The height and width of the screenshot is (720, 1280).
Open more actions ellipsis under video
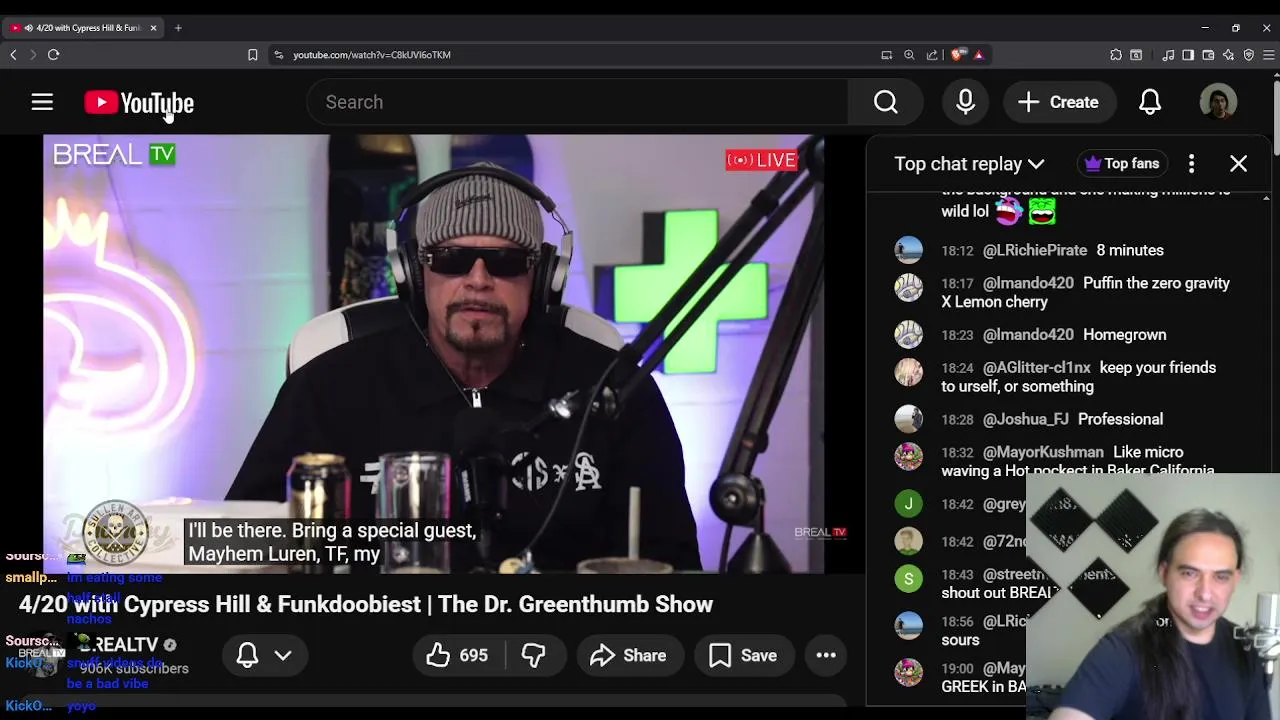826,656
